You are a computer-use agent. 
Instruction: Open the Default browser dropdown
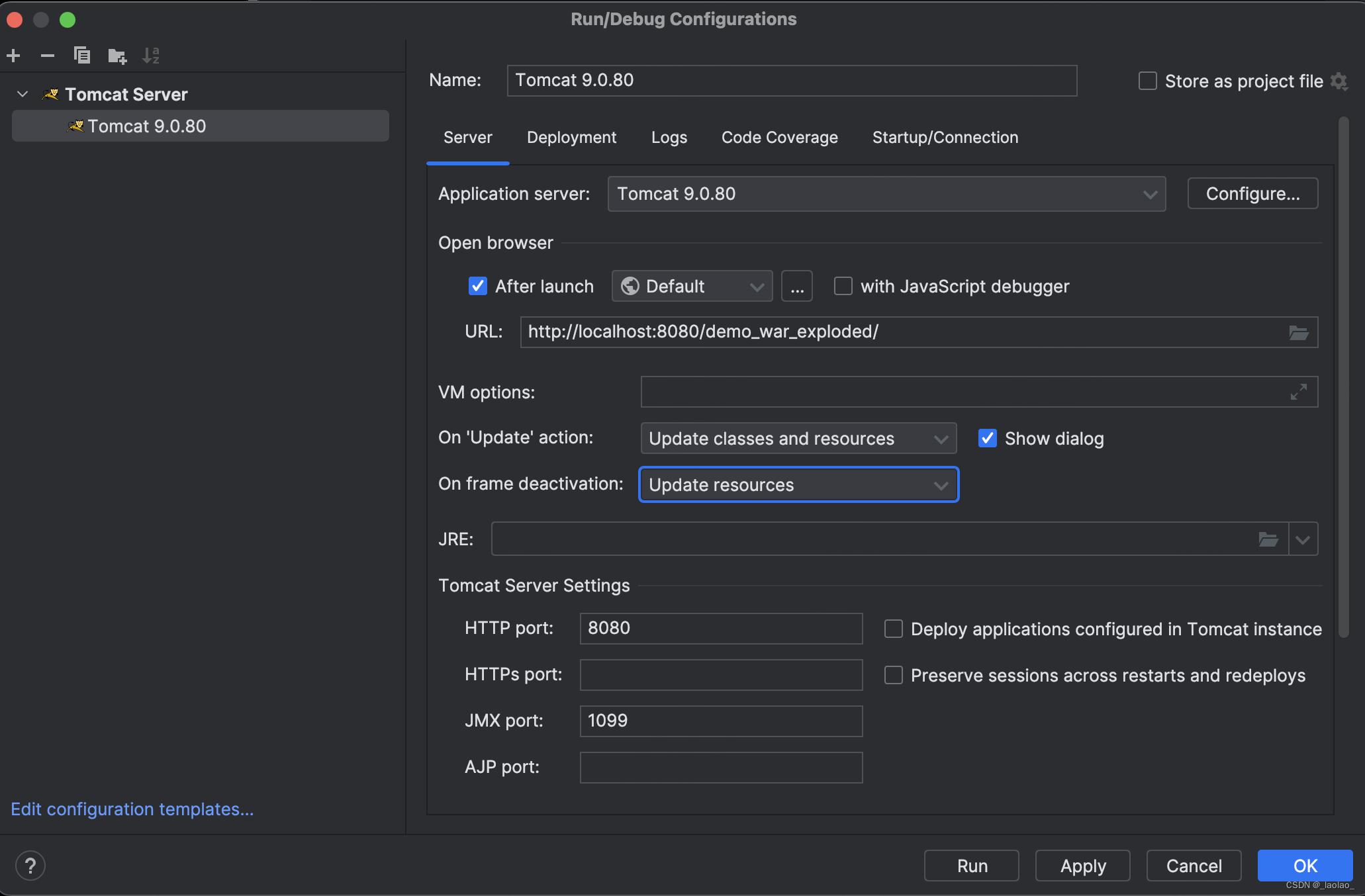692,286
